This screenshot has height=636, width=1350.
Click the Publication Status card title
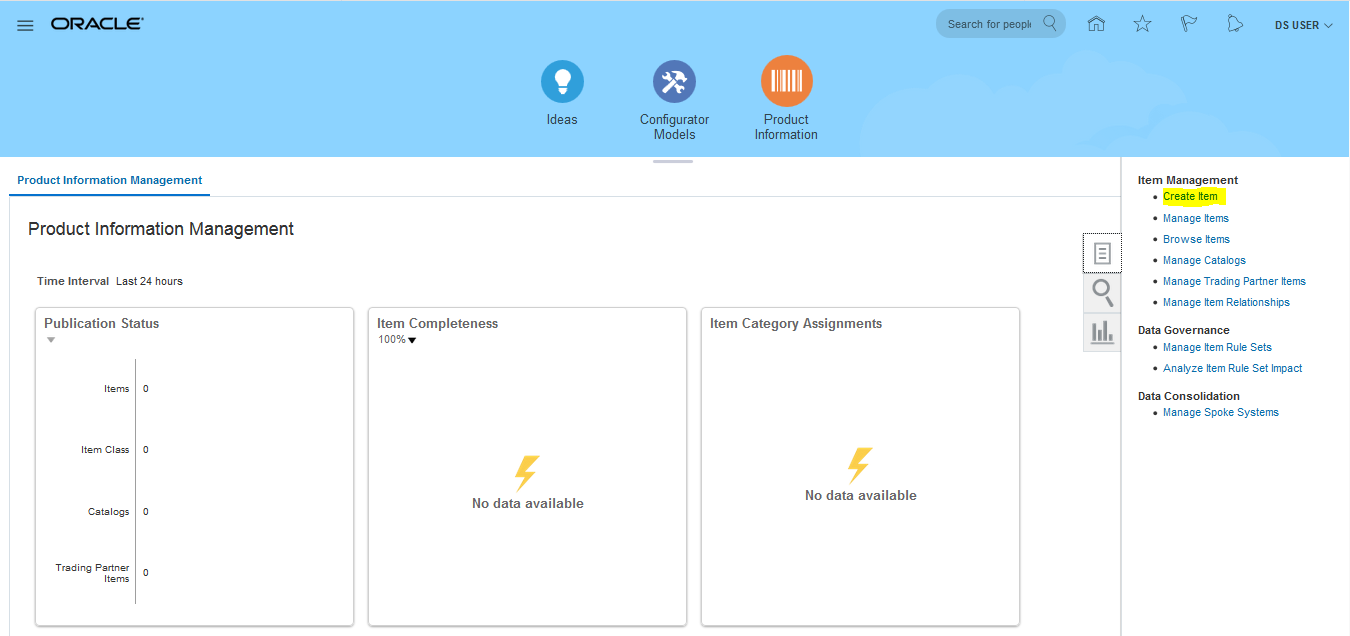click(x=102, y=323)
